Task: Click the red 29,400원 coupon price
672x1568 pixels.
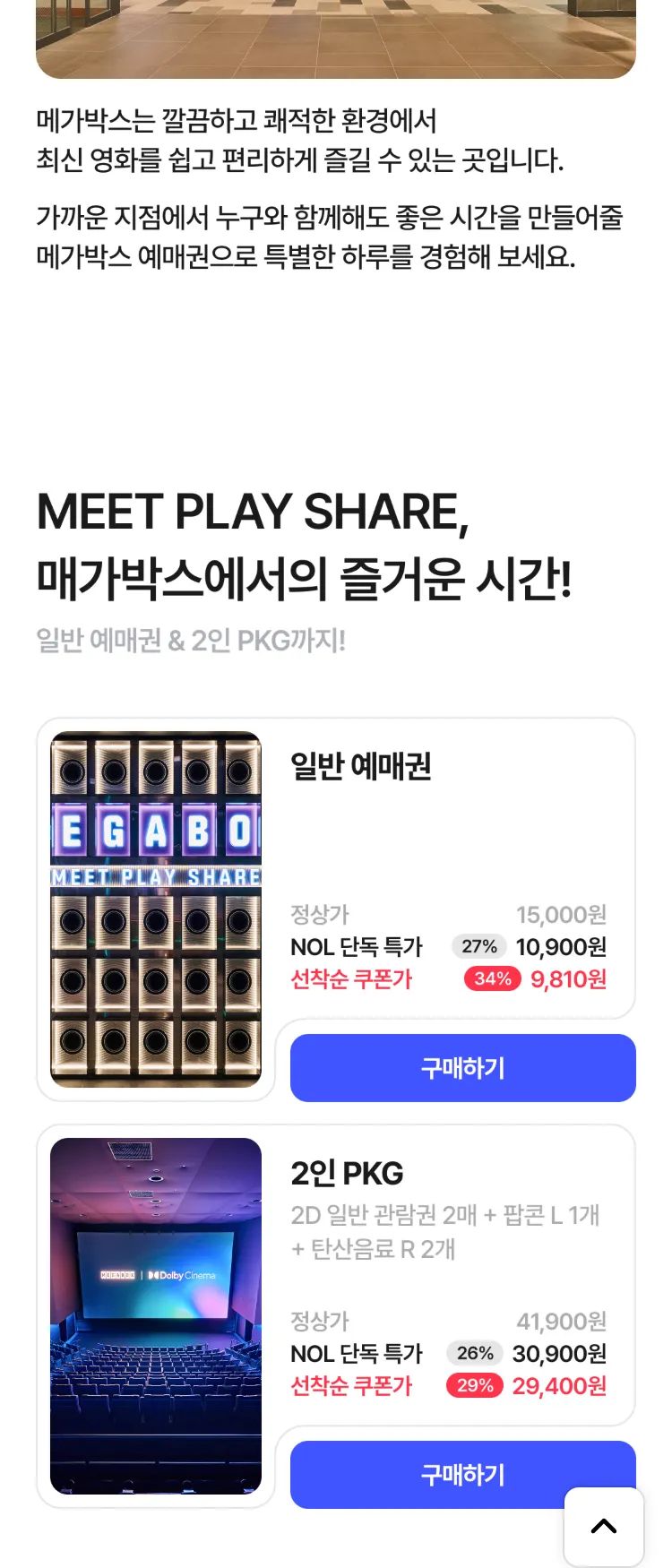Action: tap(560, 1386)
